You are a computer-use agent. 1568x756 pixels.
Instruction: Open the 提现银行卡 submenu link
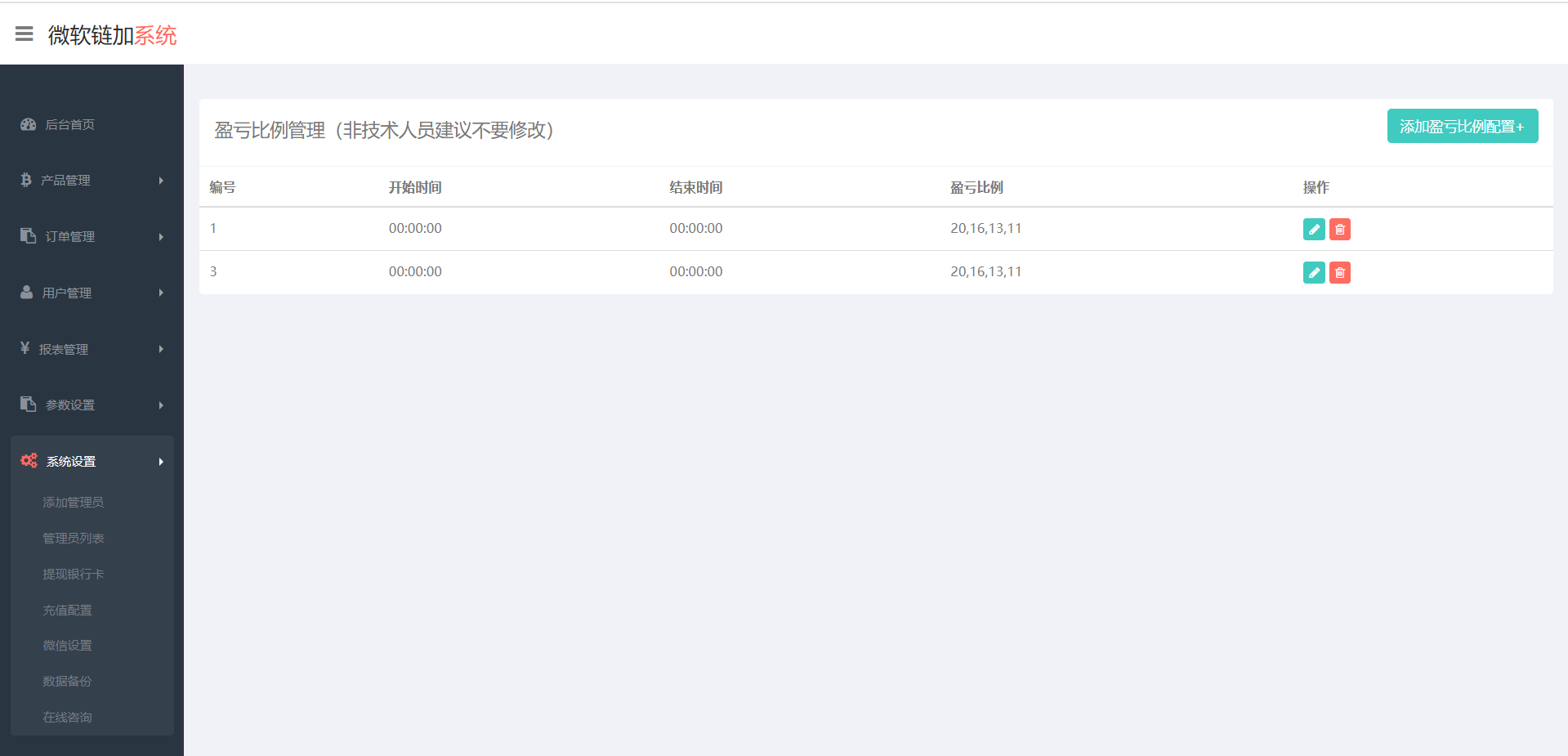point(74,574)
